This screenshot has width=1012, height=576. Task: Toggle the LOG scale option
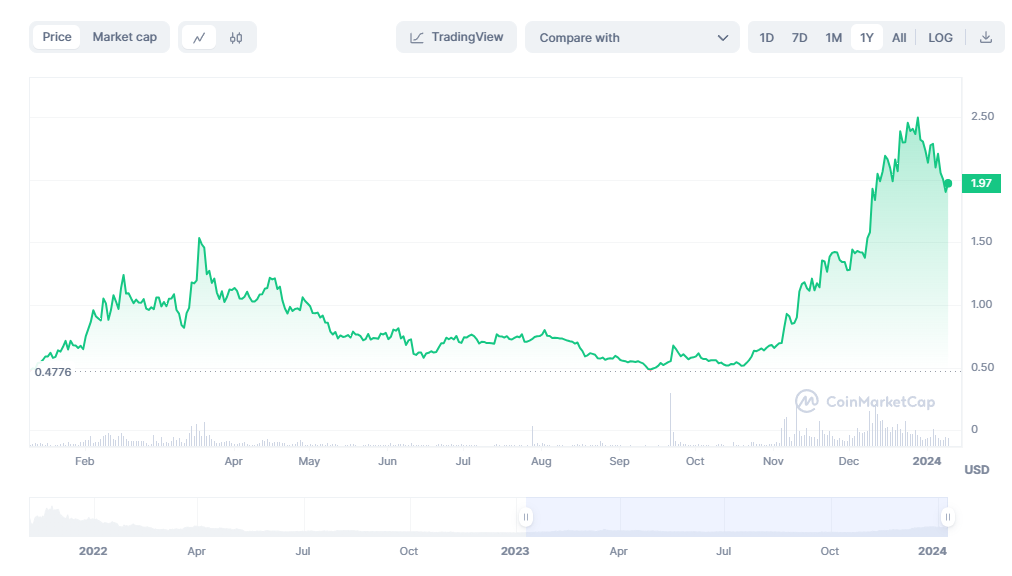click(x=940, y=38)
